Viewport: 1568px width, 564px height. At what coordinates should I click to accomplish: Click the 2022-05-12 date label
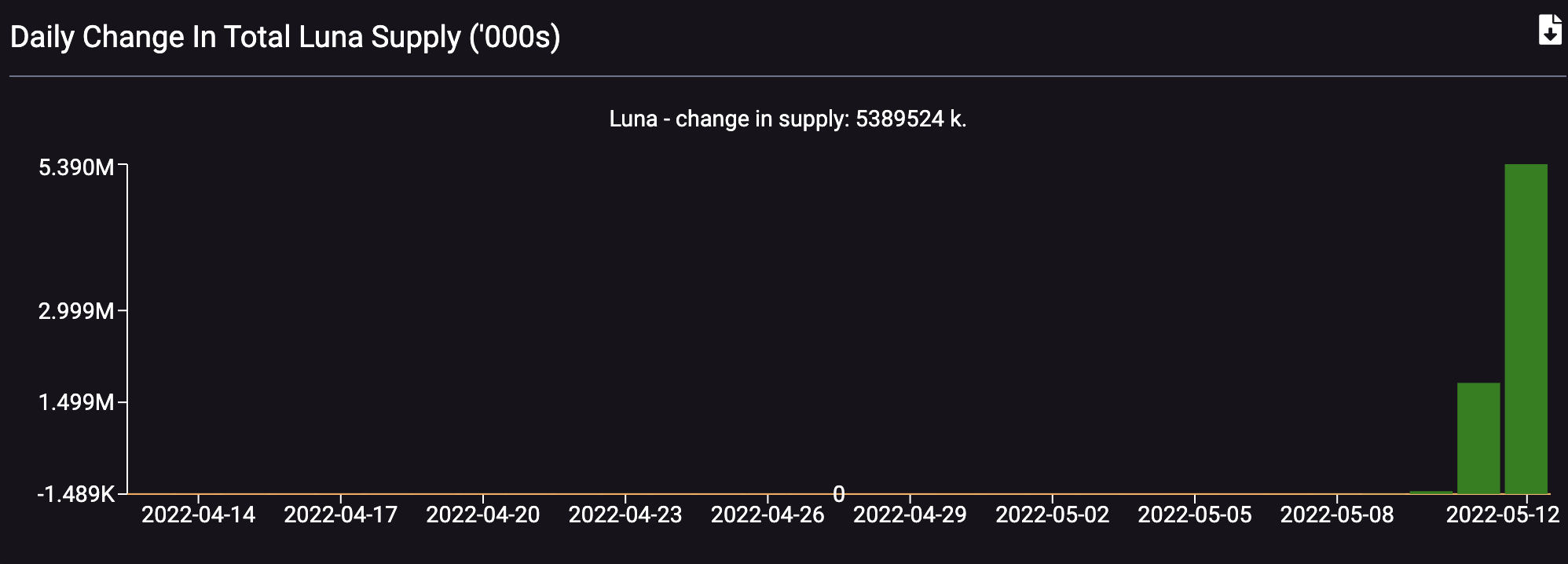(1503, 515)
